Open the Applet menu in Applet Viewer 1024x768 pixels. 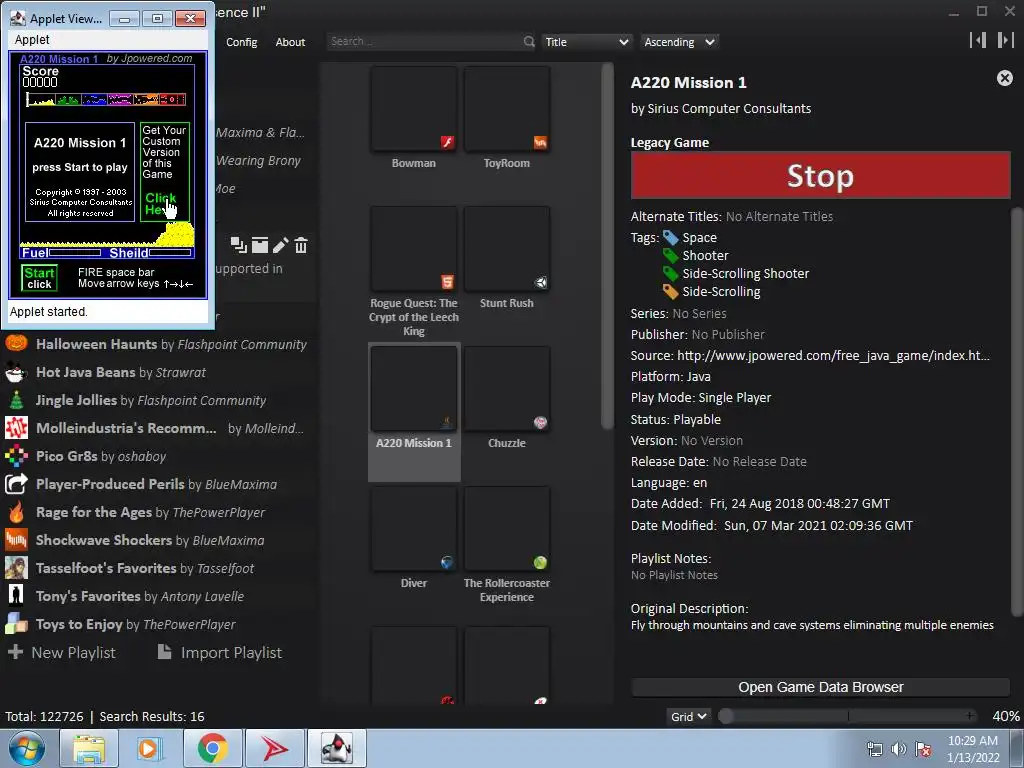[32, 40]
